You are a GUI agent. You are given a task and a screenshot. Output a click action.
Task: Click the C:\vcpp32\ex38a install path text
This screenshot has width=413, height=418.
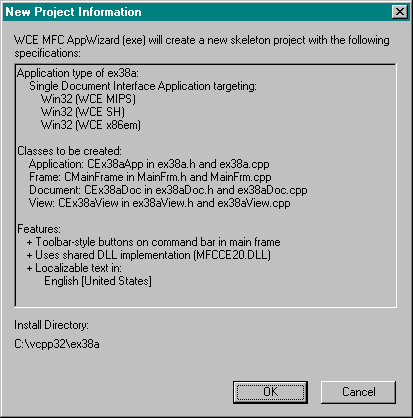point(57,344)
